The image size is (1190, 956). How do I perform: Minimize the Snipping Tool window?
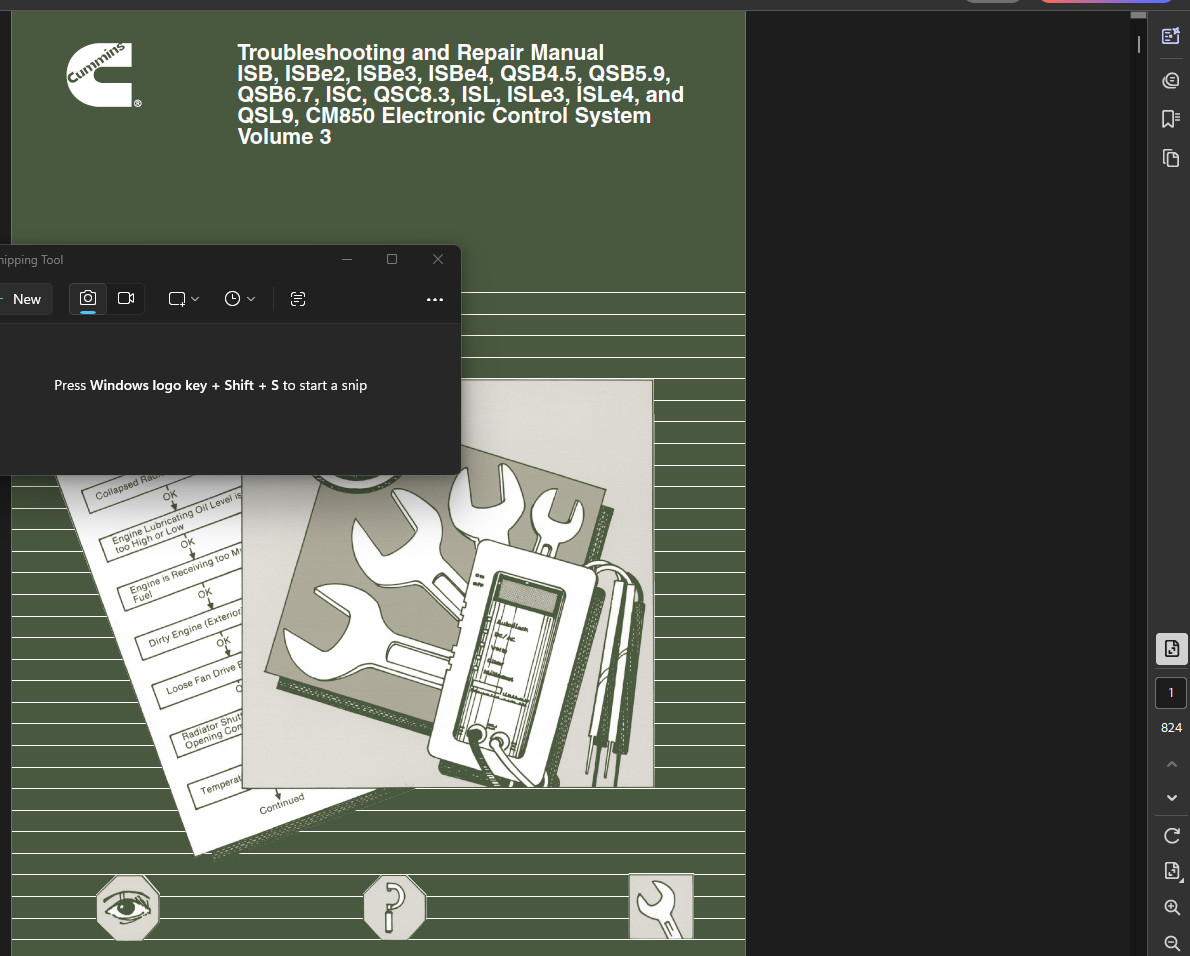click(x=347, y=259)
